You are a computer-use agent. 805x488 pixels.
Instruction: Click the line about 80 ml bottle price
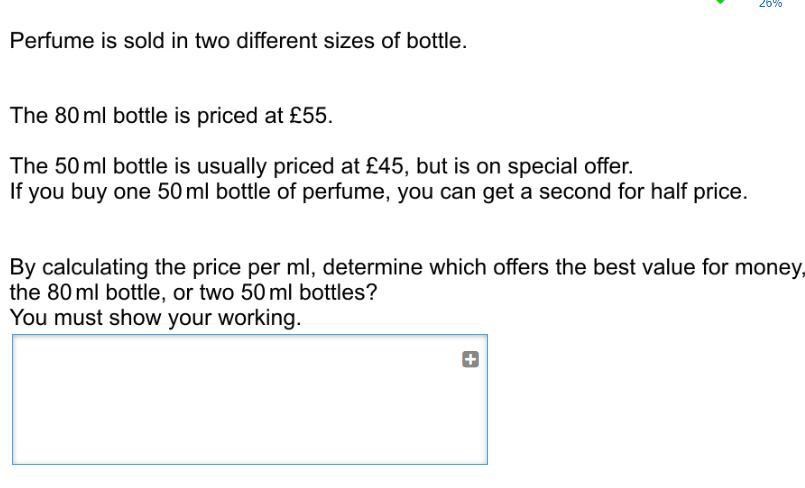coord(171,115)
